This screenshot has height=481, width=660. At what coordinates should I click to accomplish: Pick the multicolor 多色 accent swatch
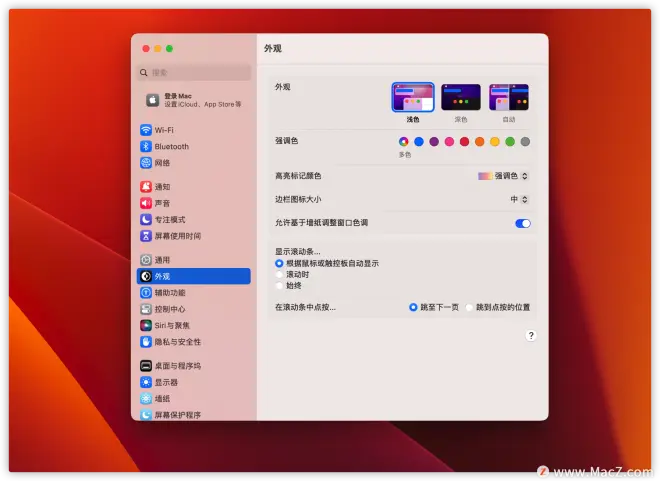(404, 142)
